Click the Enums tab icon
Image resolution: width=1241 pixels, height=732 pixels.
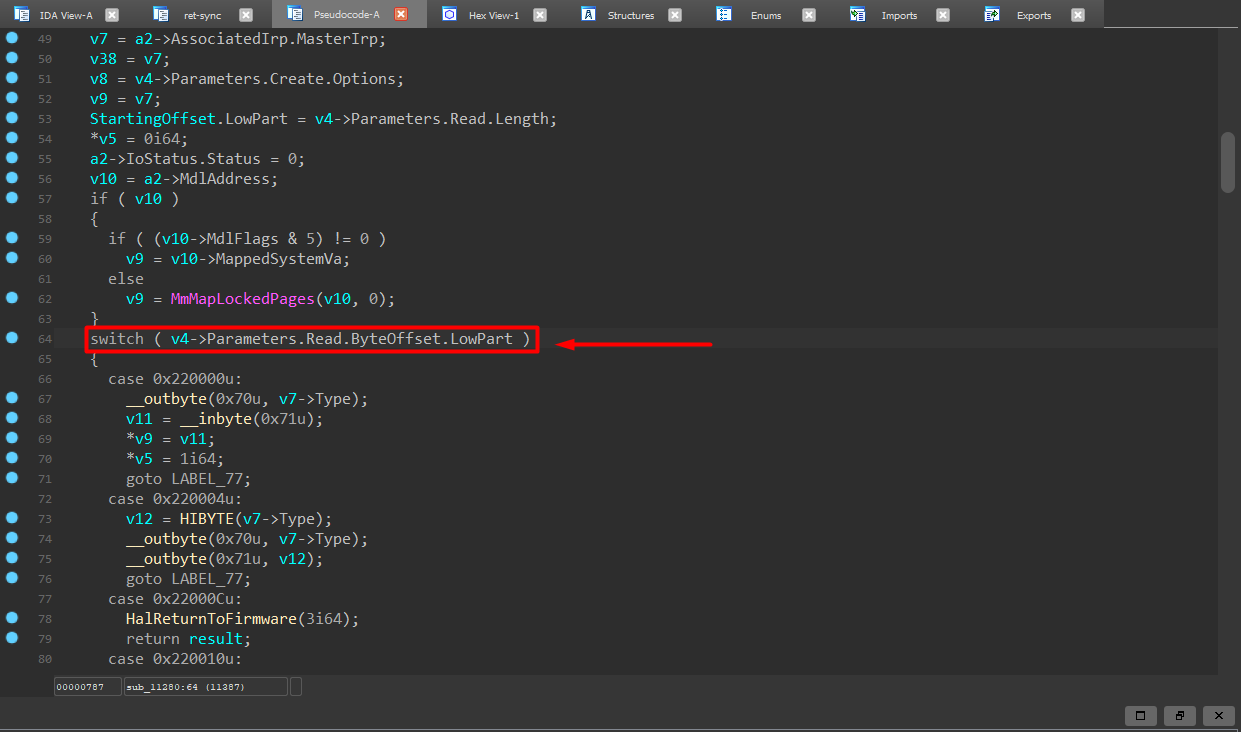pyautogui.click(x=725, y=14)
